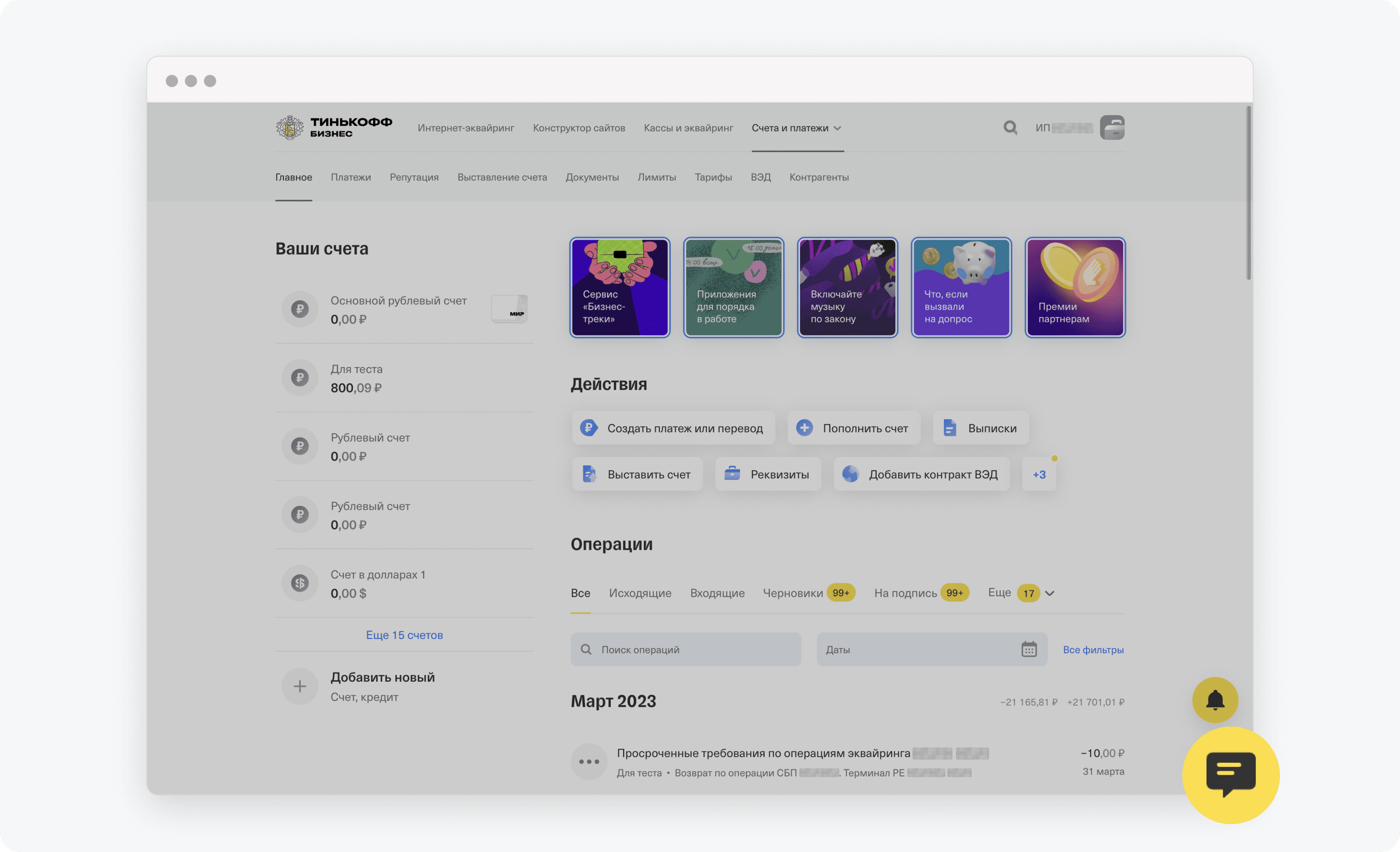
Task: Click the three-dots icon of the overdue operation
Action: click(x=588, y=762)
